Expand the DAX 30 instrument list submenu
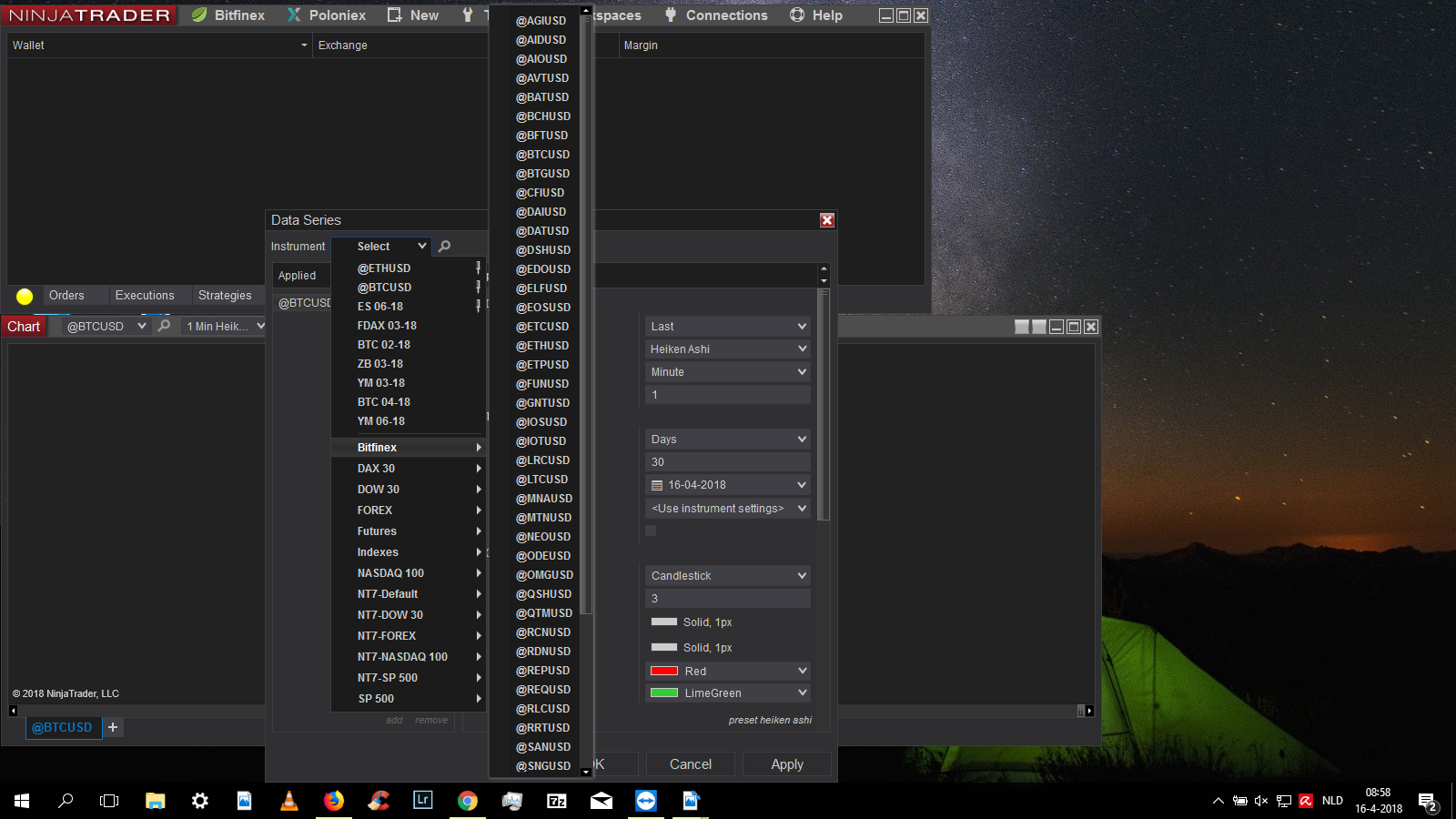This screenshot has width=1456, height=819. pyautogui.click(x=408, y=469)
